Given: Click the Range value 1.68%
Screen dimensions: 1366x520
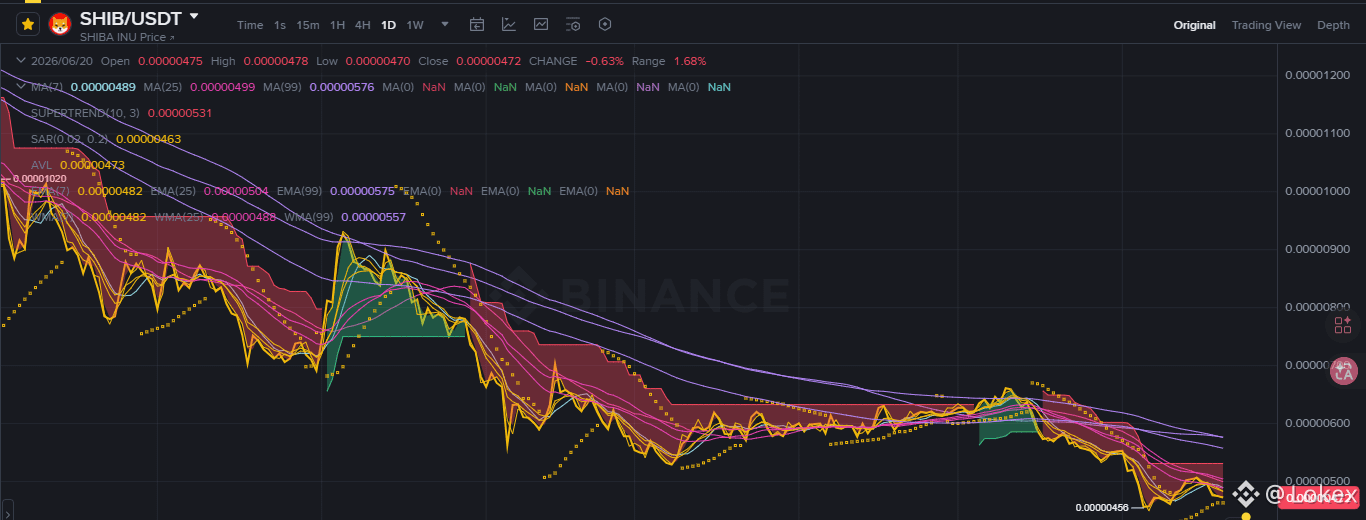Looking at the screenshot, I should [690, 61].
